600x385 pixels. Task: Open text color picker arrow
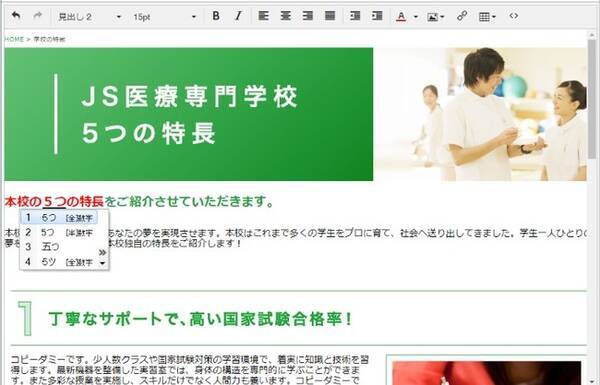click(x=416, y=17)
